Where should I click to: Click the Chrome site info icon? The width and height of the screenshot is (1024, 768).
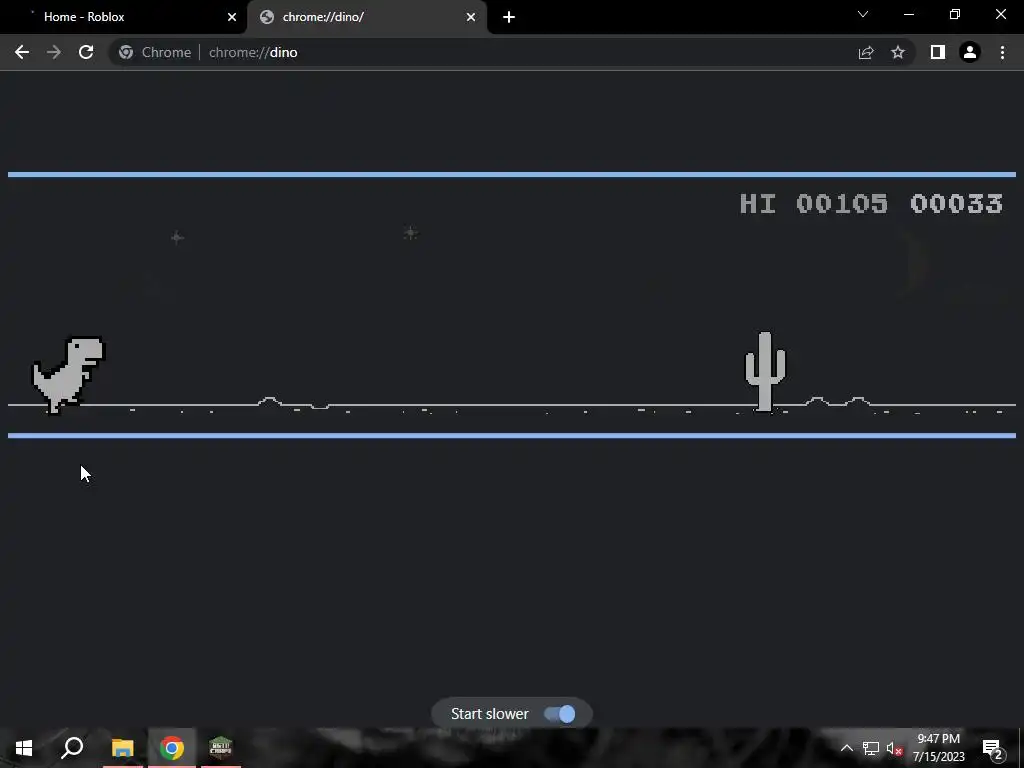click(126, 52)
